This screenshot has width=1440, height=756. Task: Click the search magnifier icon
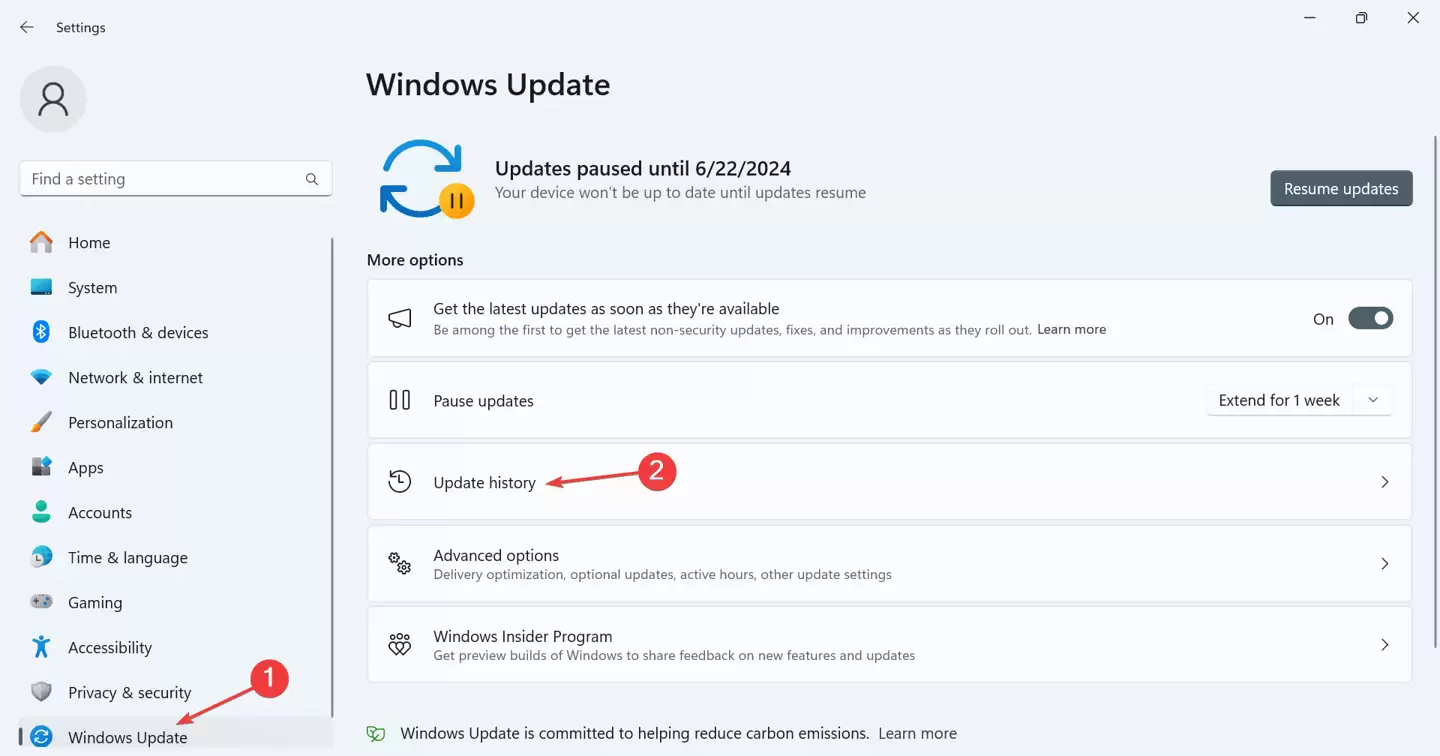[x=311, y=178]
